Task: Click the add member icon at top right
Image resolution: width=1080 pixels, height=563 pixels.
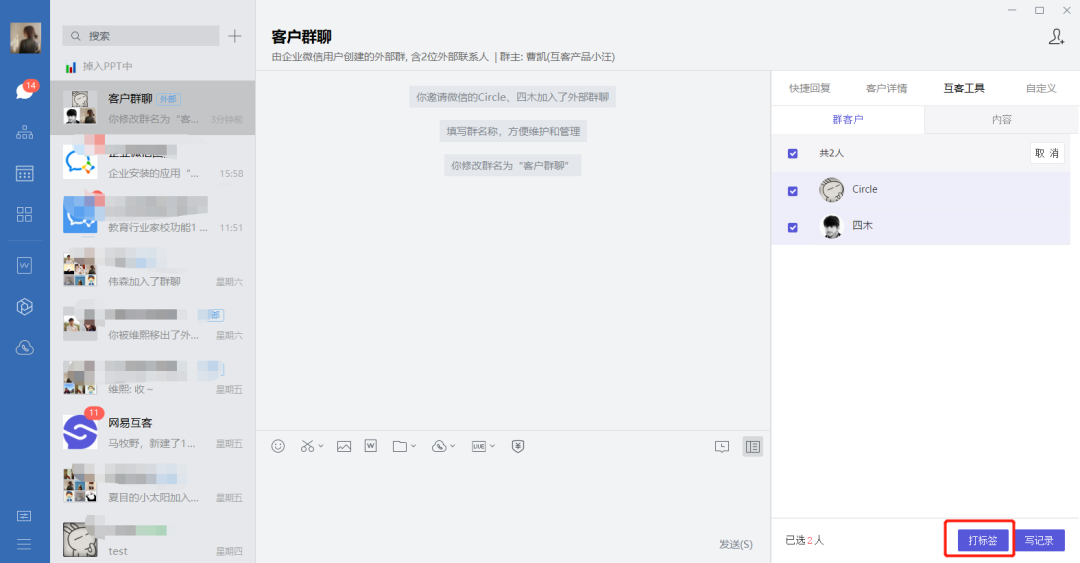Action: [1056, 37]
